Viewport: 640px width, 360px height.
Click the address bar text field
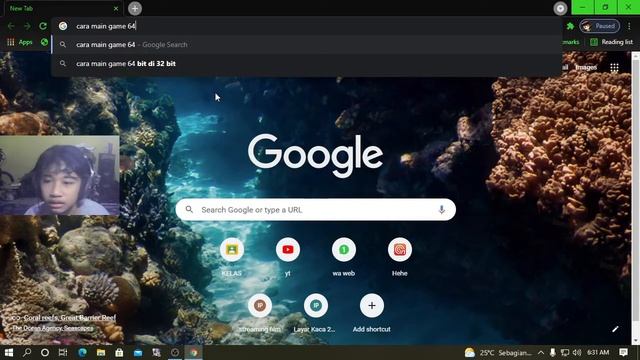[x=306, y=26]
